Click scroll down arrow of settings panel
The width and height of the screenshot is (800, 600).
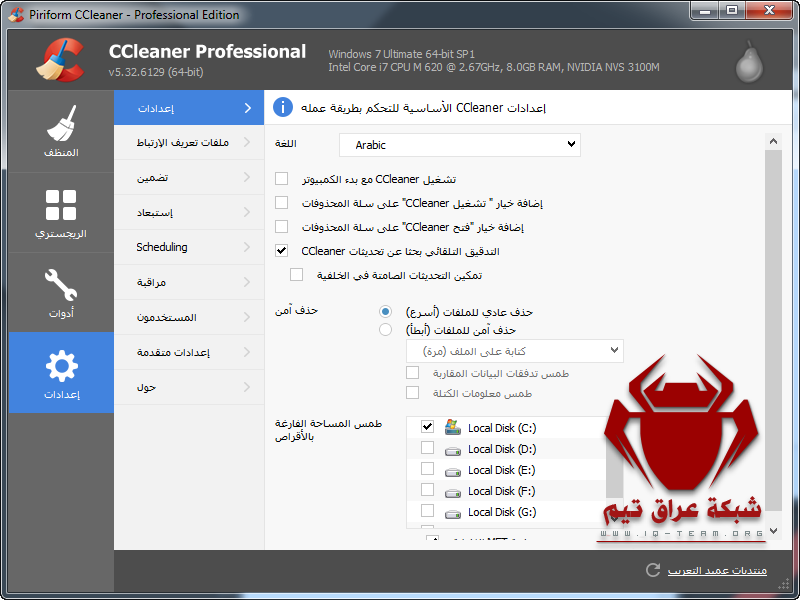[773, 531]
